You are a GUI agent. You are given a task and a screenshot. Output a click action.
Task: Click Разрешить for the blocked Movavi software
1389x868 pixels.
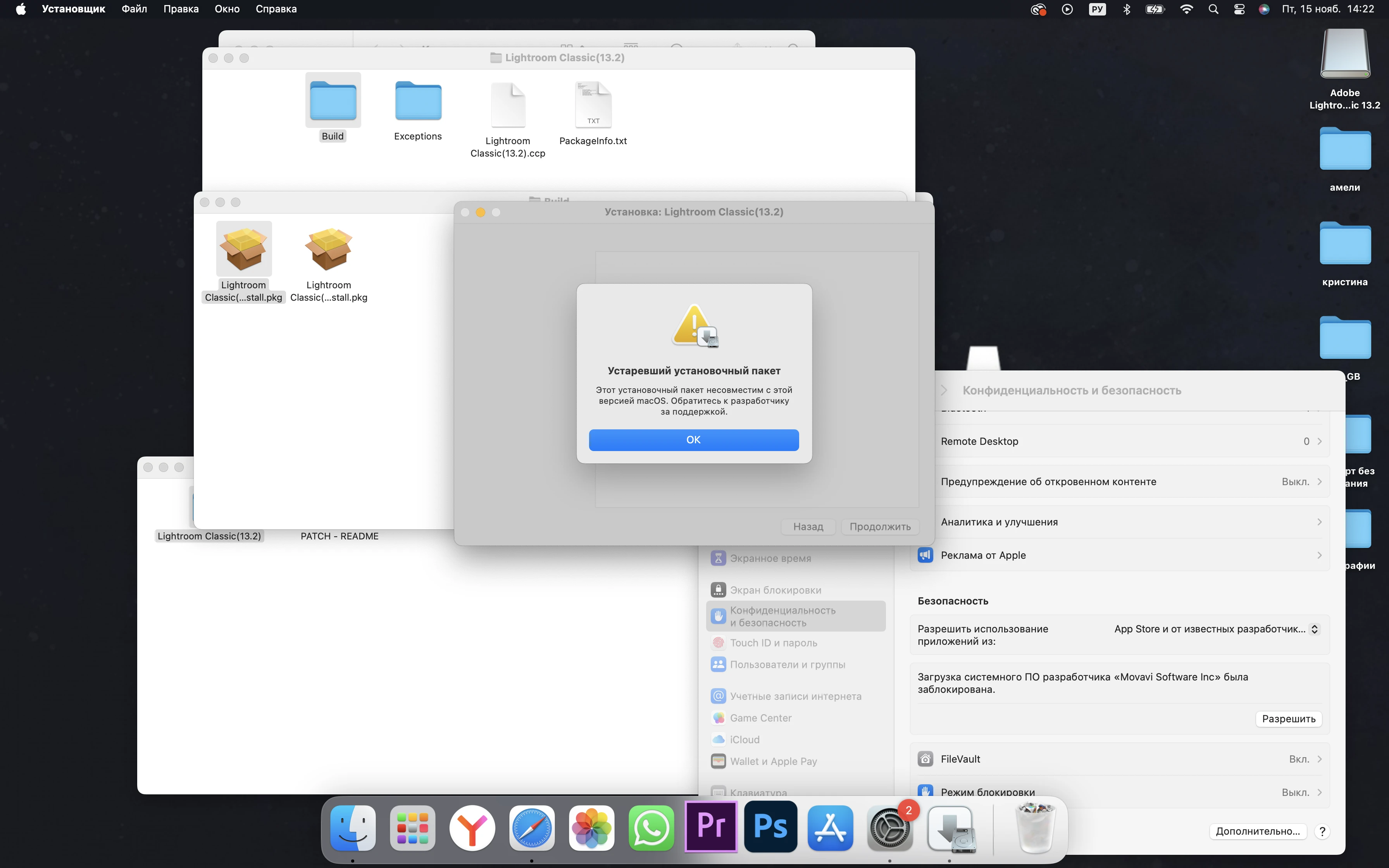(x=1289, y=719)
